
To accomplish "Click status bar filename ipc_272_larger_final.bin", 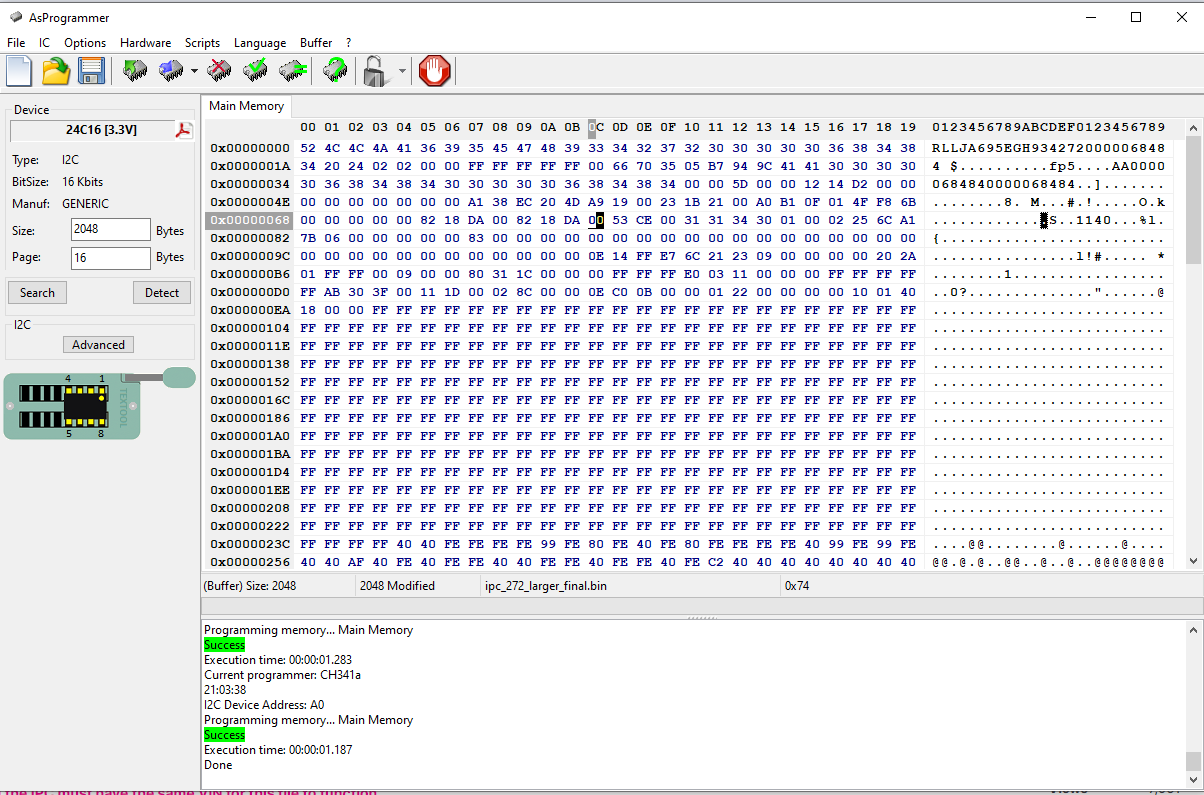I will [545, 586].
